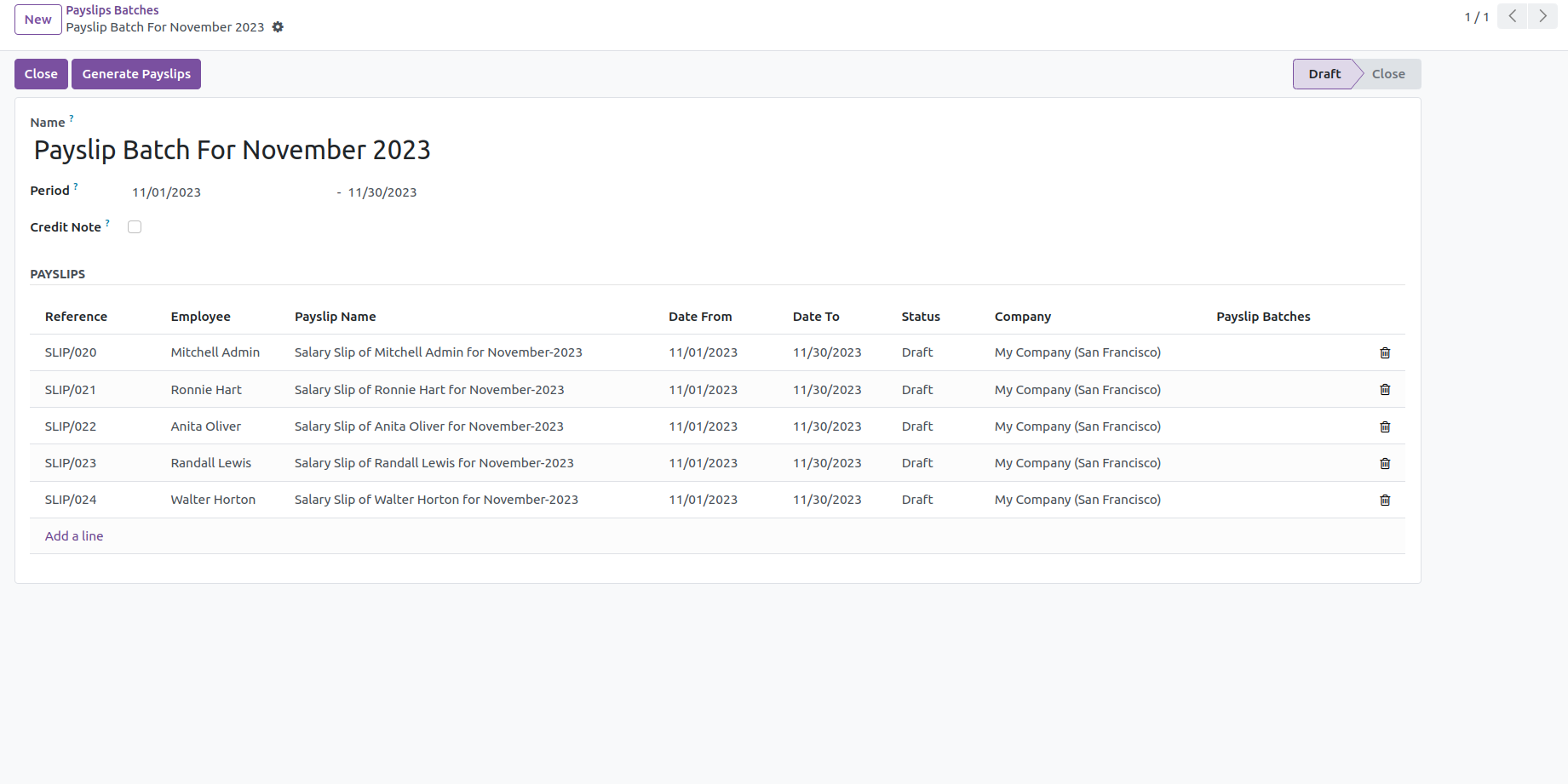
Task: Show help tooltip for Name field
Action: (x=72, y=118)
